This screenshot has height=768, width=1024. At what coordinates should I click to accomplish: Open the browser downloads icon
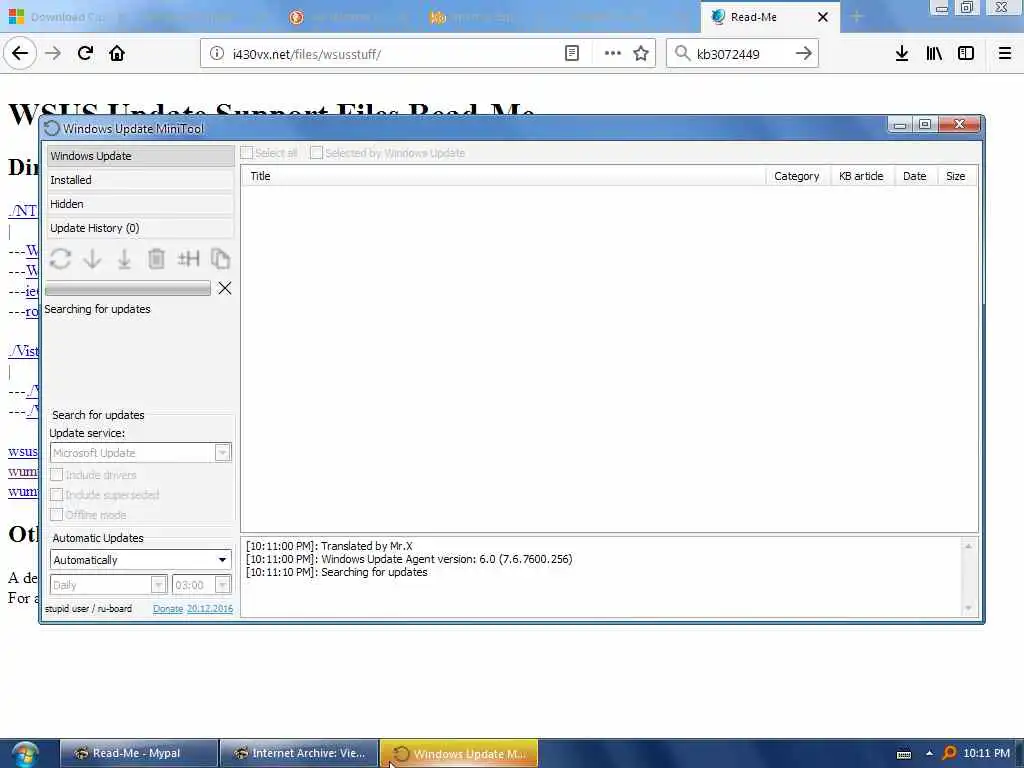902,54
